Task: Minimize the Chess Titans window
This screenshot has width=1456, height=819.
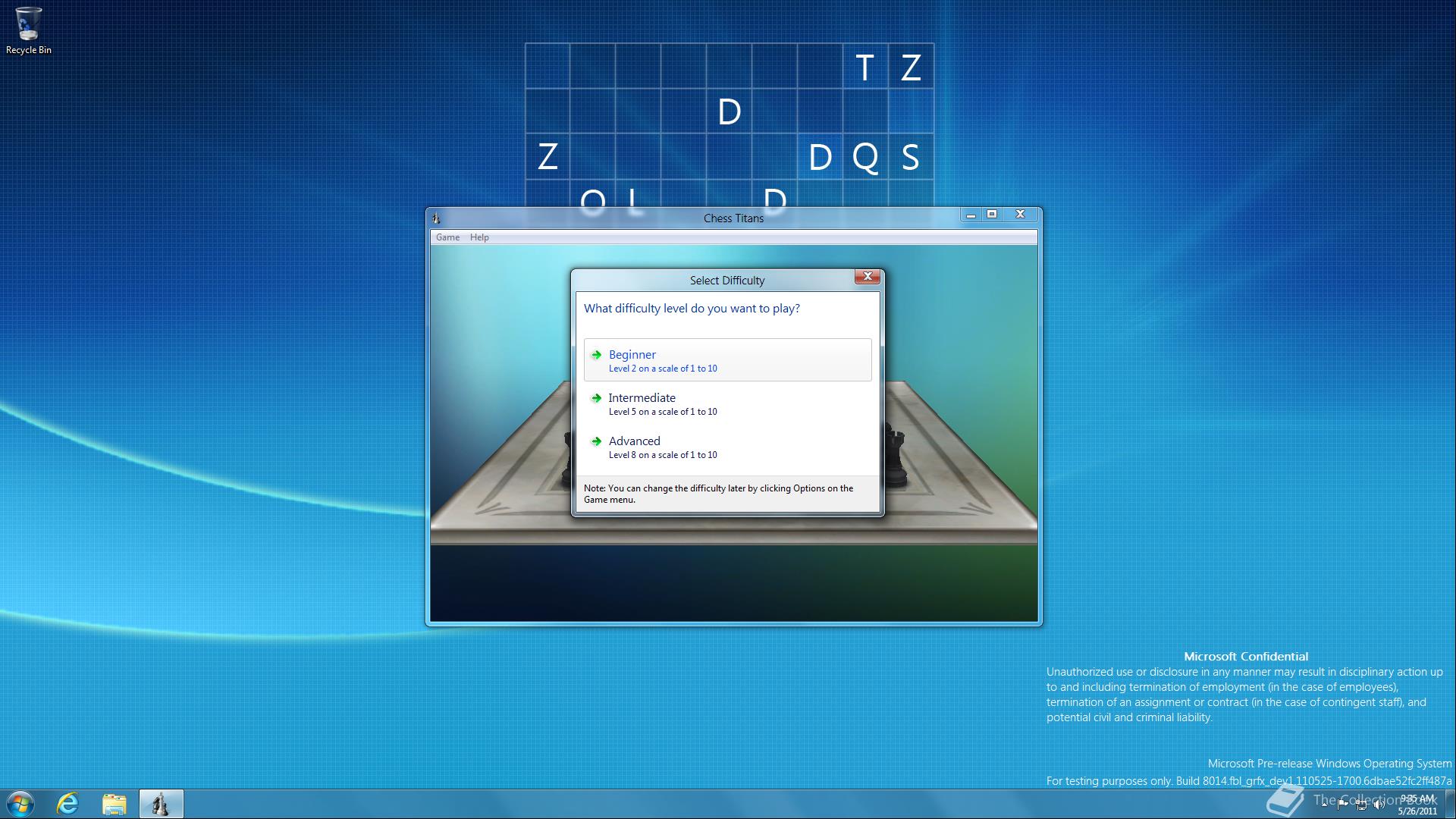Action: [x=971, y=215]
